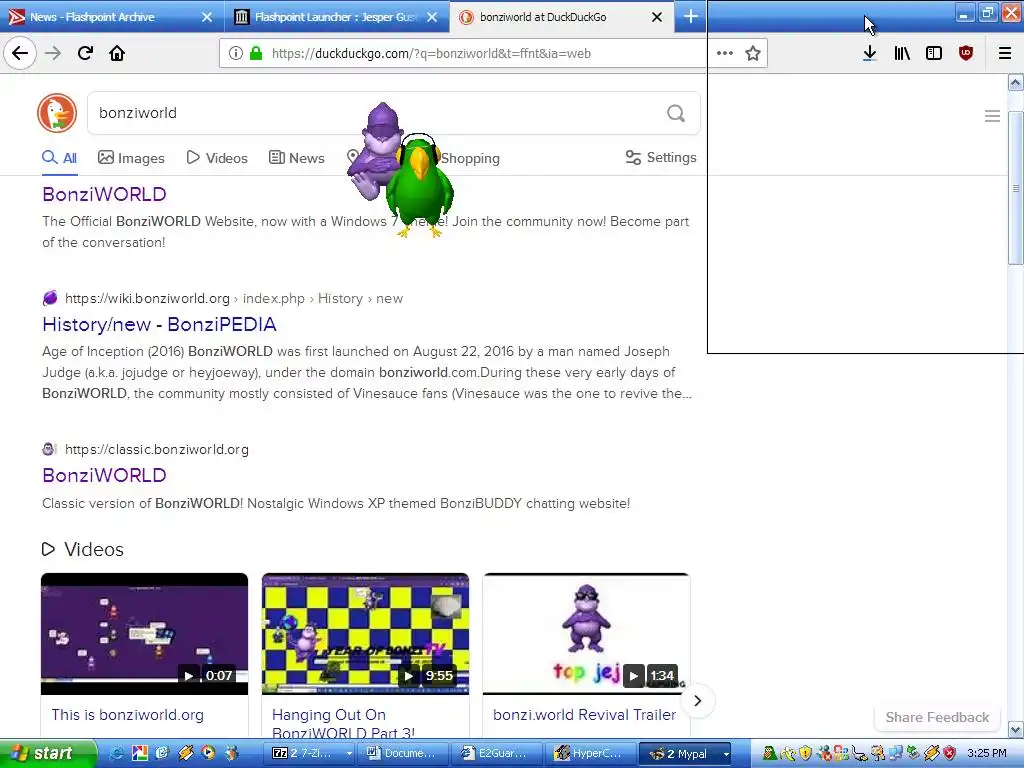This screenshot has width=1024, height=768.
Task: Click the media player quick launch icon
Action: coord(208,753)
